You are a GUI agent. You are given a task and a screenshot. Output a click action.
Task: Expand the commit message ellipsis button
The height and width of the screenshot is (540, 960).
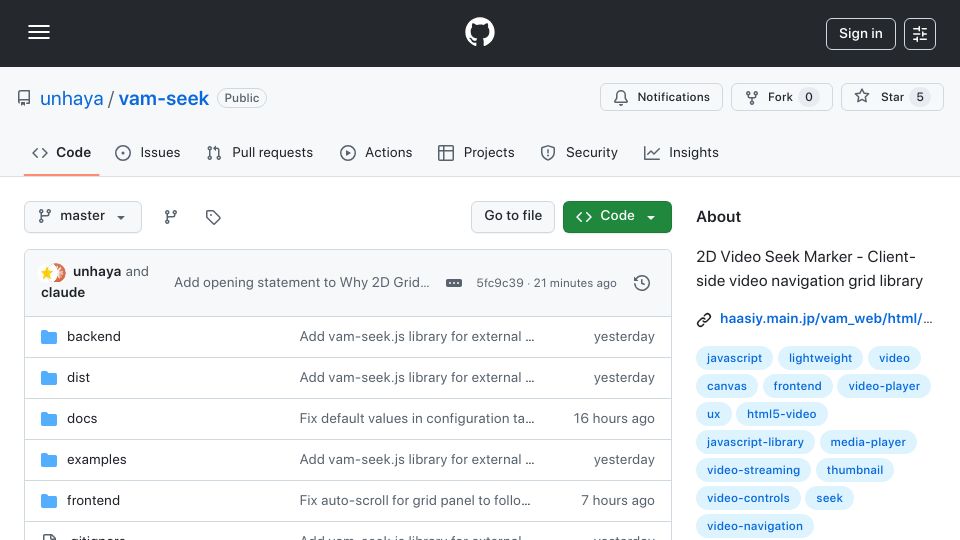454,283
